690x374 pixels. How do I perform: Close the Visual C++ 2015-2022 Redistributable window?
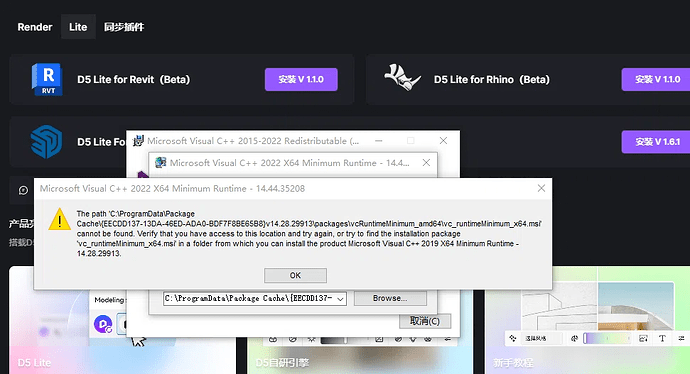[x=443, y=141]
